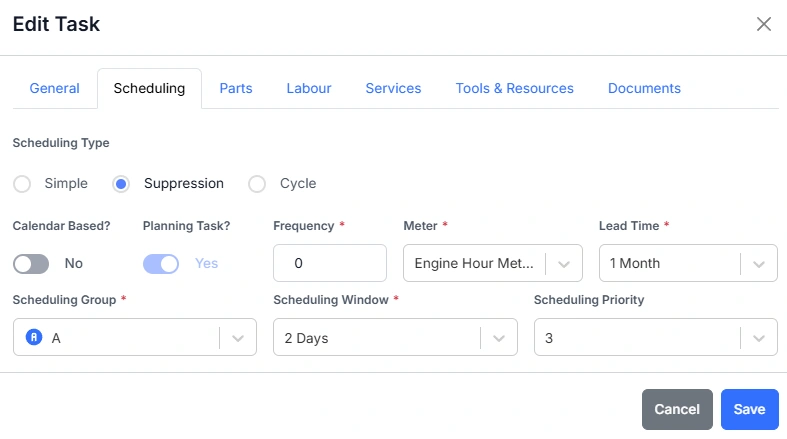Go to the Labour tab
This screenshot has height=439, width=787.
click(x=309, y=88)
